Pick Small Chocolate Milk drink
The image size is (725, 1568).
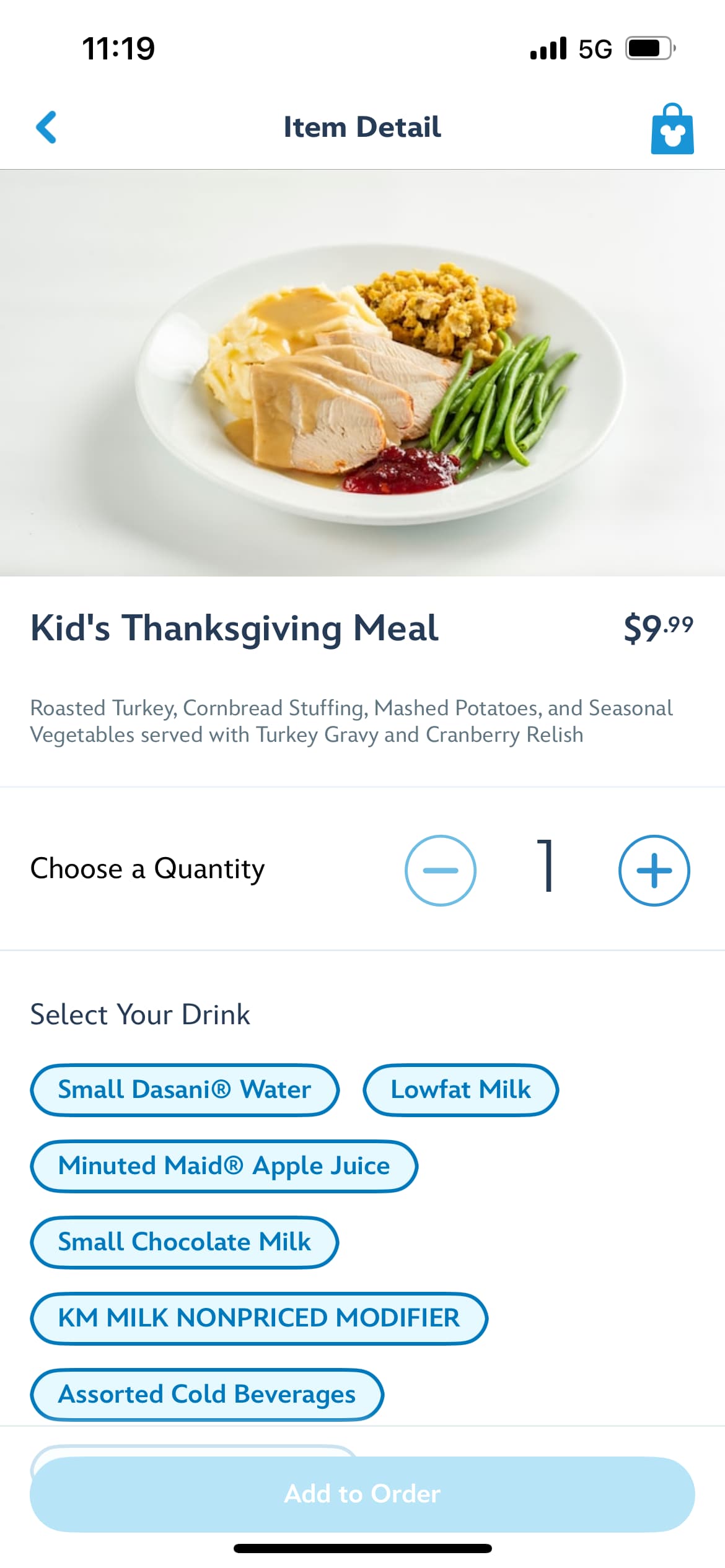(x=184, y=1242)
